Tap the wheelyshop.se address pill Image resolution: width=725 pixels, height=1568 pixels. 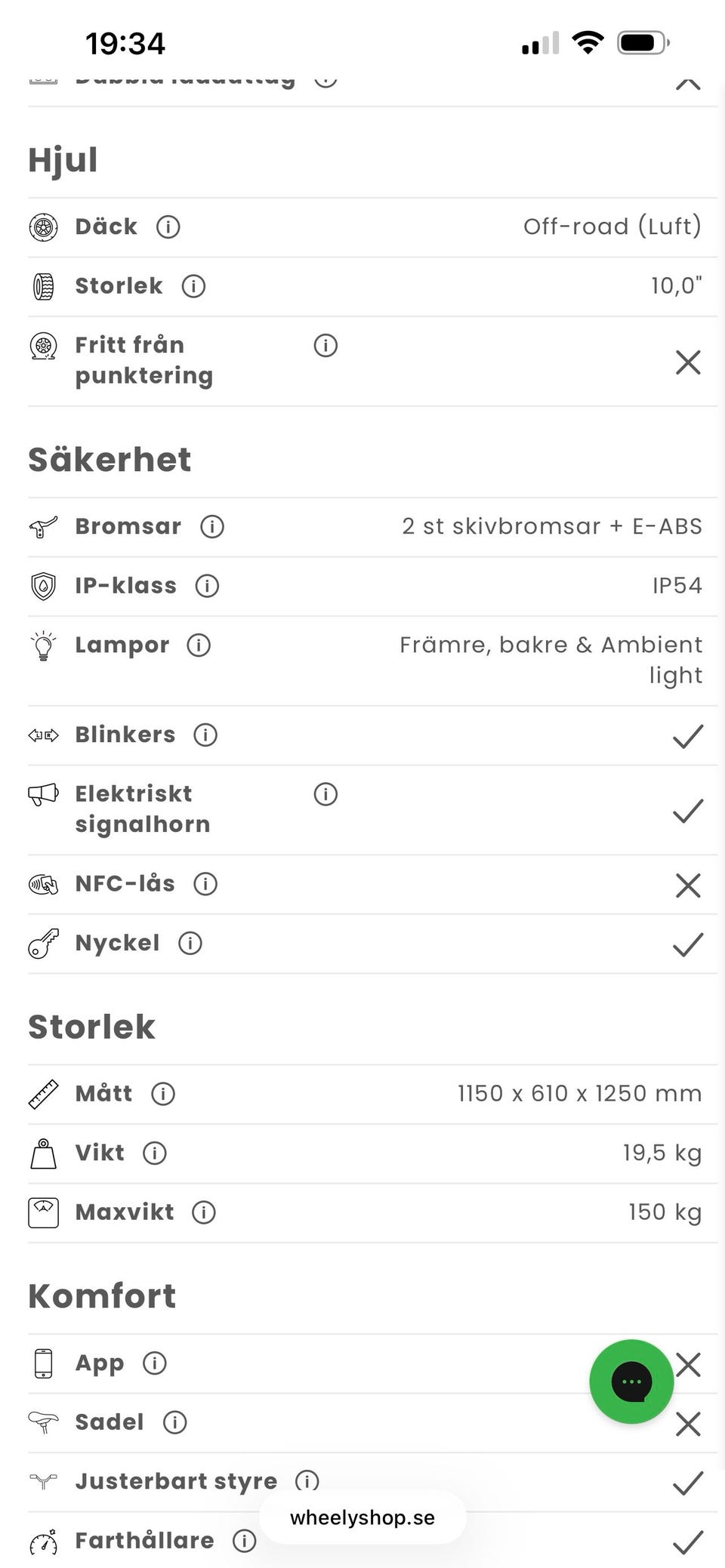tap(362, 1517)
